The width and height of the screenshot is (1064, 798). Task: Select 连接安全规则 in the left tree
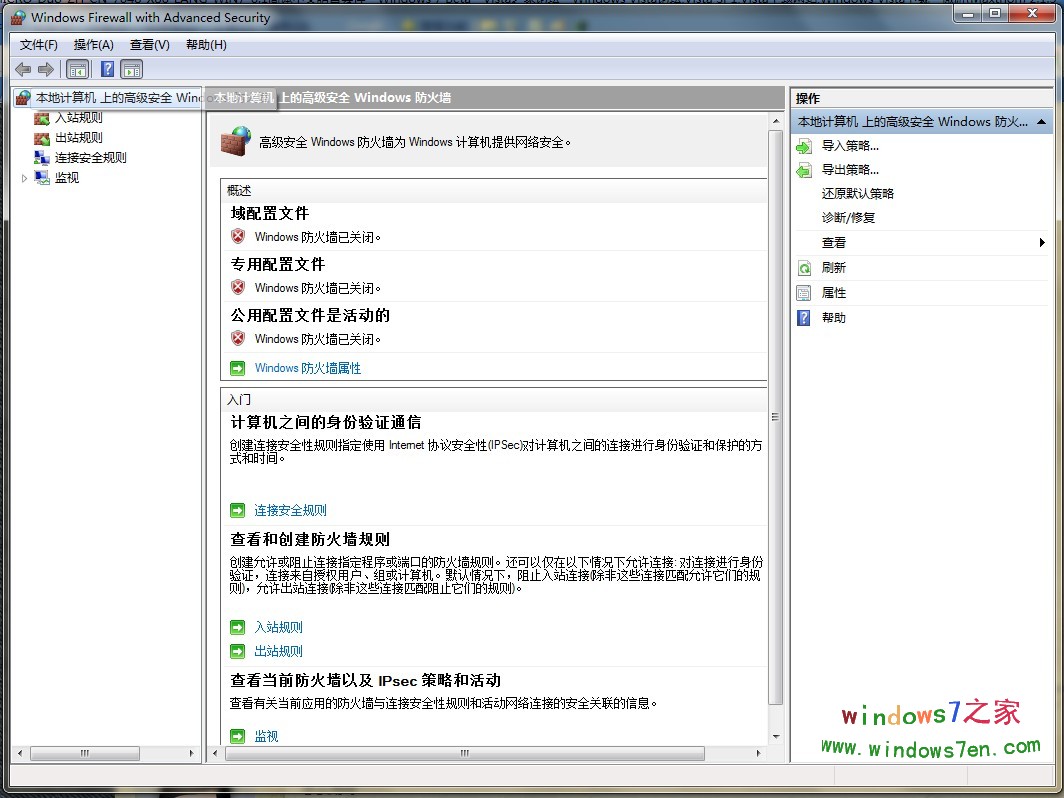click(x=90, y=158)
